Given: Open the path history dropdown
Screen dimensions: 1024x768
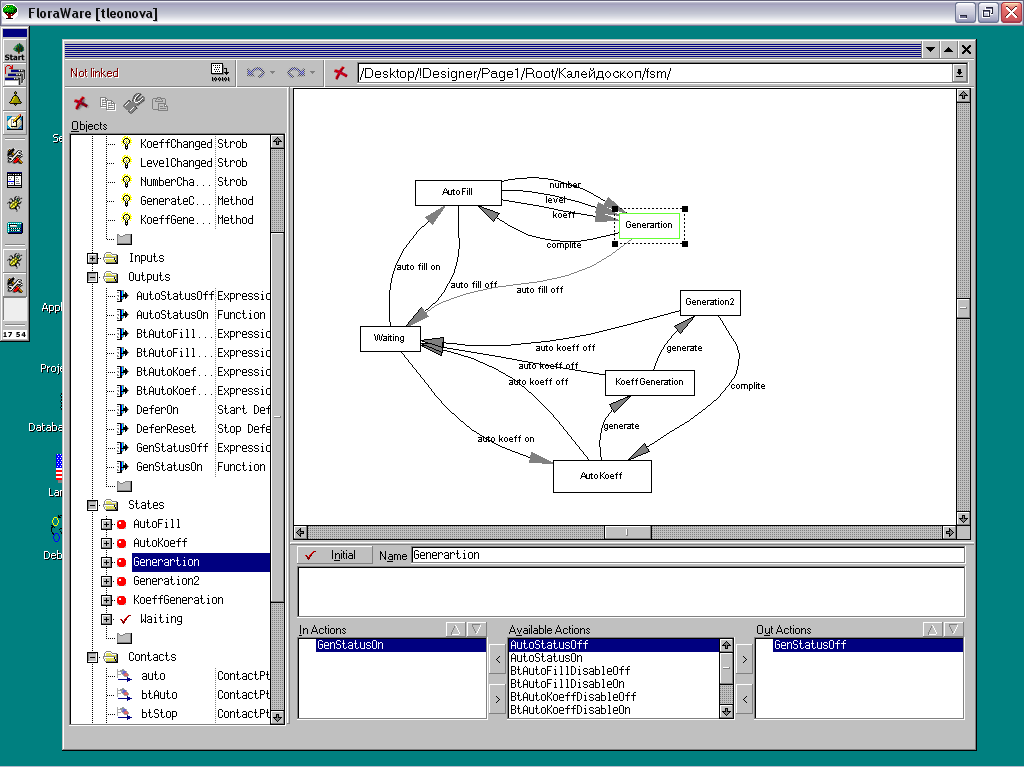Looking at the screenshot, I should tap(959, 73).
